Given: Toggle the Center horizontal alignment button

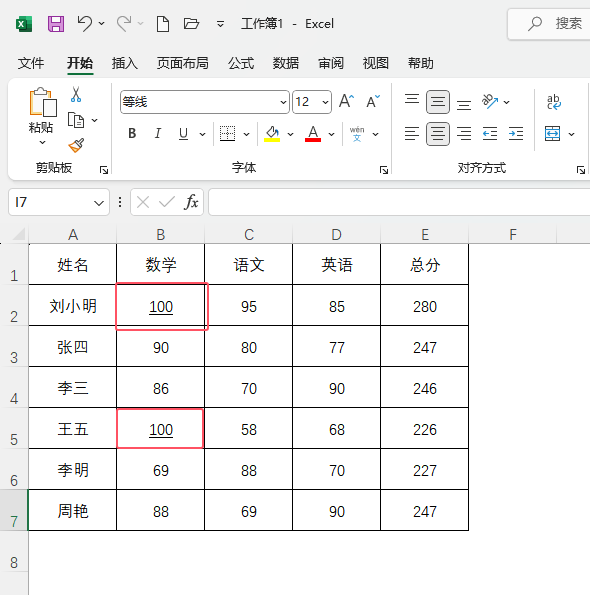Looking at the screenshot, I should tap(438, 134).
